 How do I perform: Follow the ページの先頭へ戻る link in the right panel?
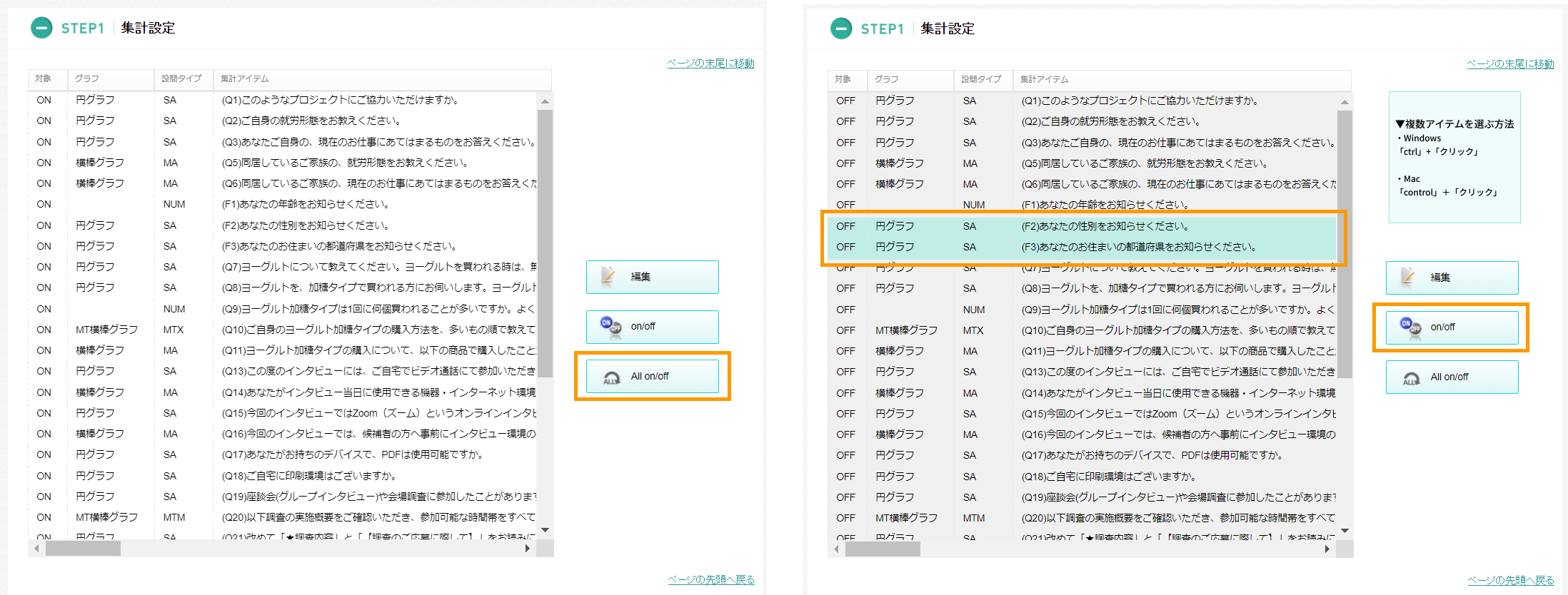pyautogui.click(x=1510, y=580)
